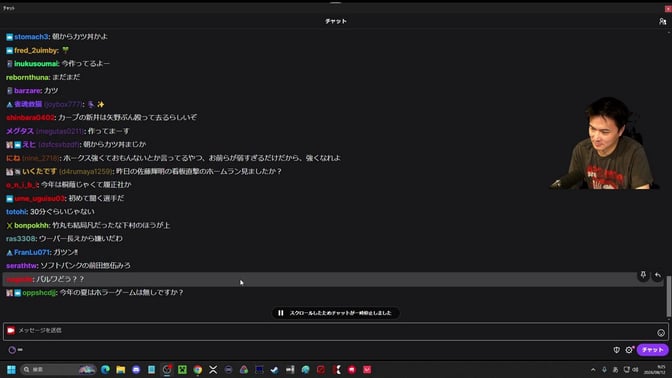Screen dimensions: 672x378
Task: Switch the Japanese IME mode indicator
Action: tap(615, 369)
